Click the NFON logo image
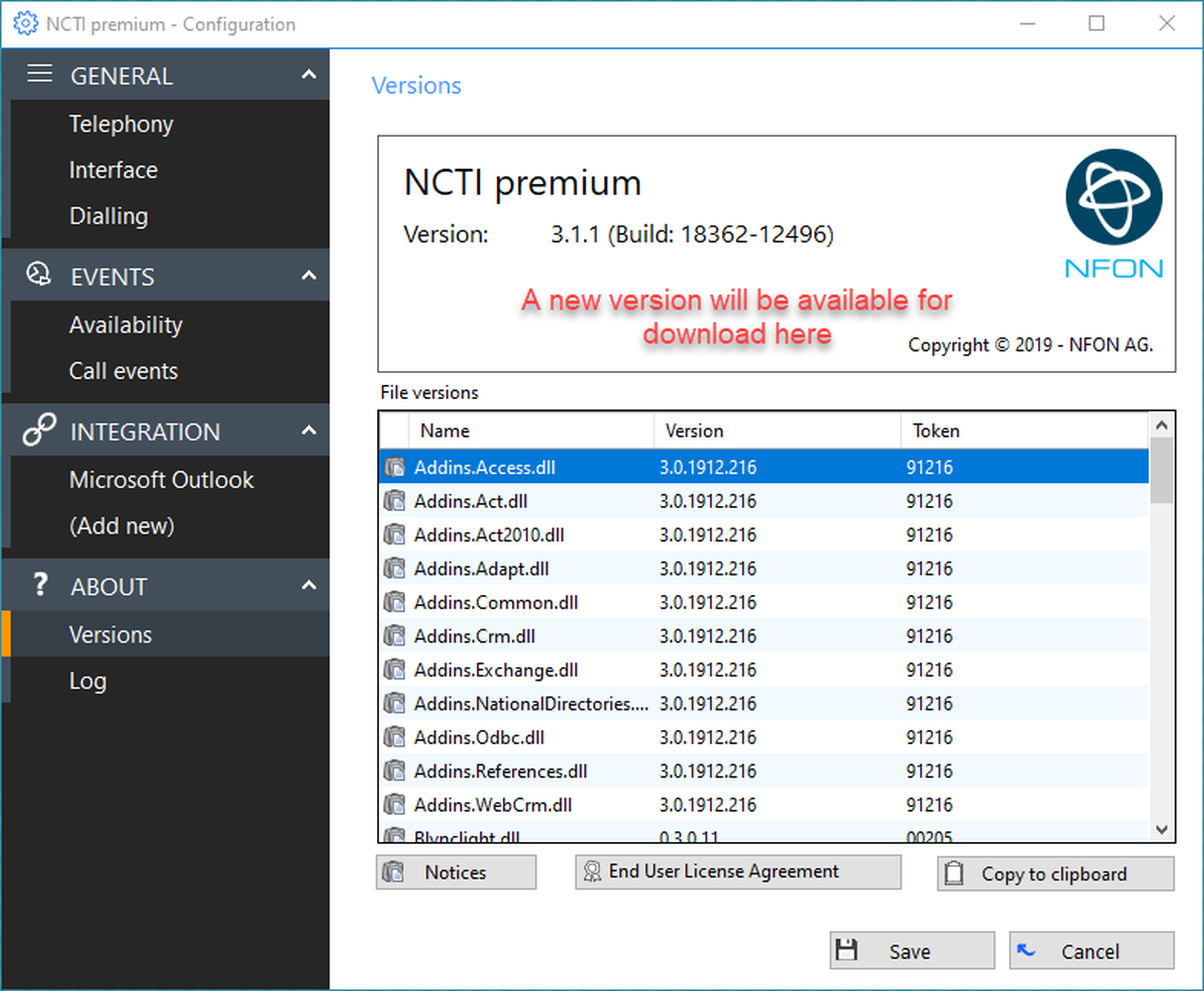The width and height of the screenshot is (1204, 991). pos(1113,214)
